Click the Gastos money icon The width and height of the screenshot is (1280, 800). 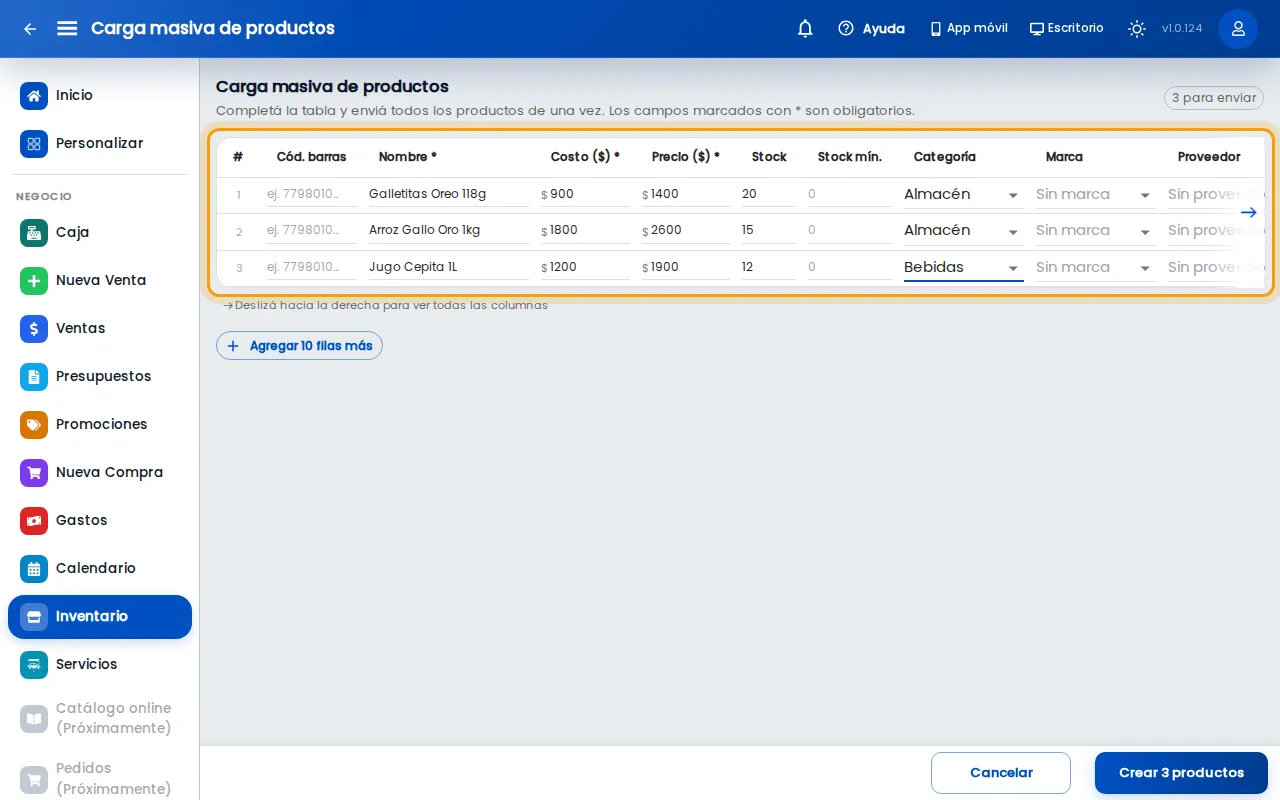point(34,521)
